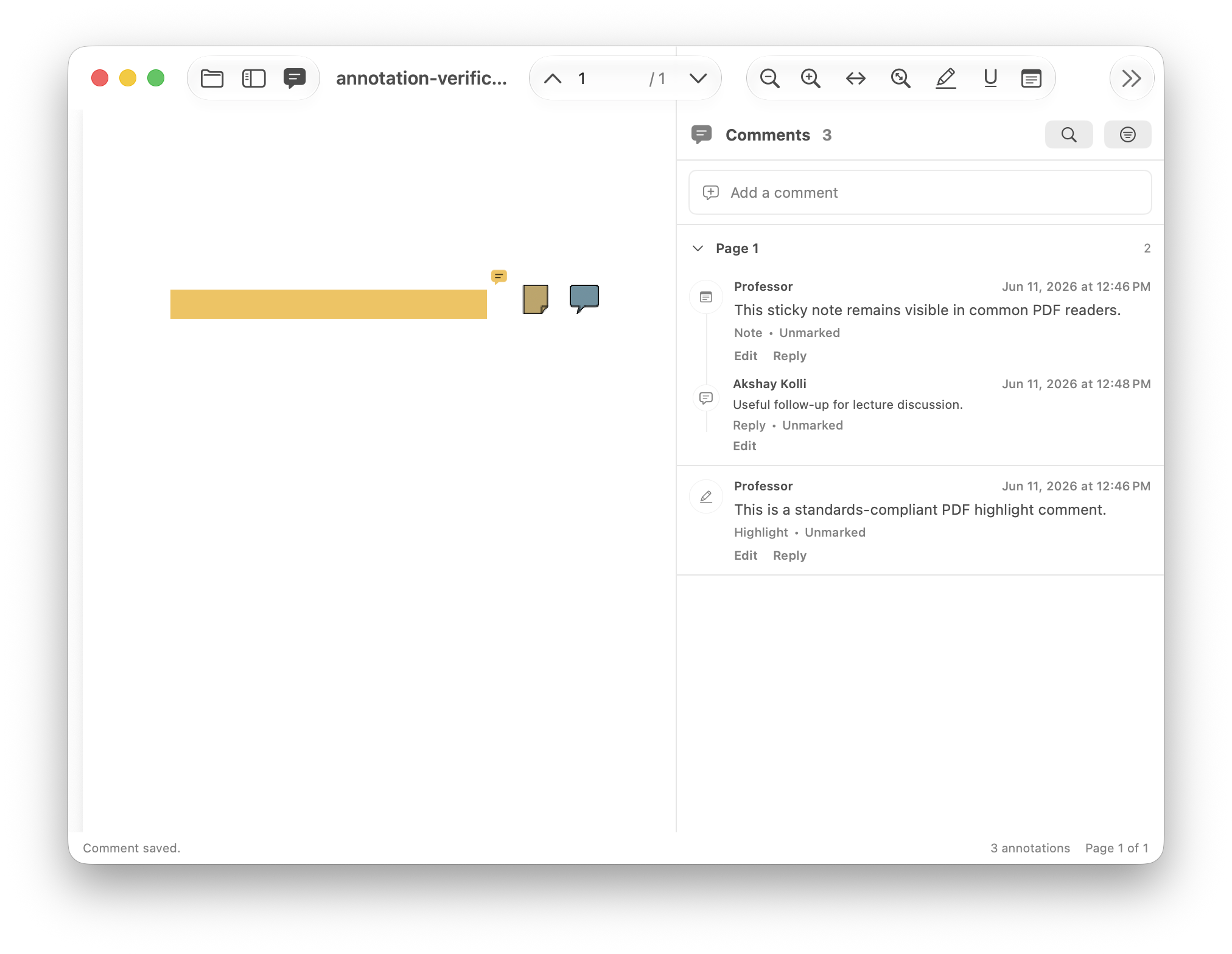This screenshot has width=1232, height=954.
Task: Fit page width with horizontal arrows icon
Action: click(856, 78)
